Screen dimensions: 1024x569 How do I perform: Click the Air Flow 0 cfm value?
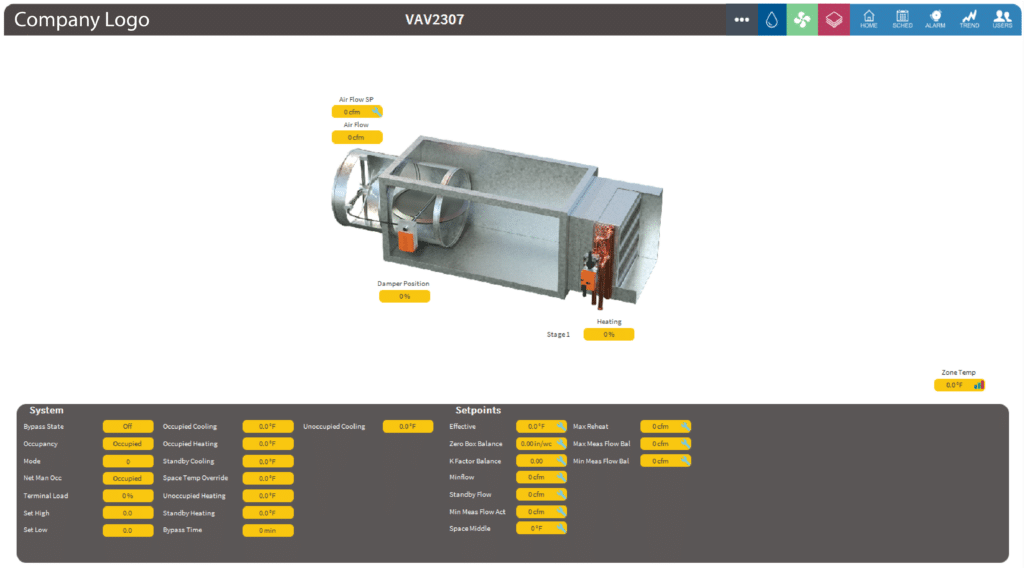pyautogui.click(x=357, y=137)
